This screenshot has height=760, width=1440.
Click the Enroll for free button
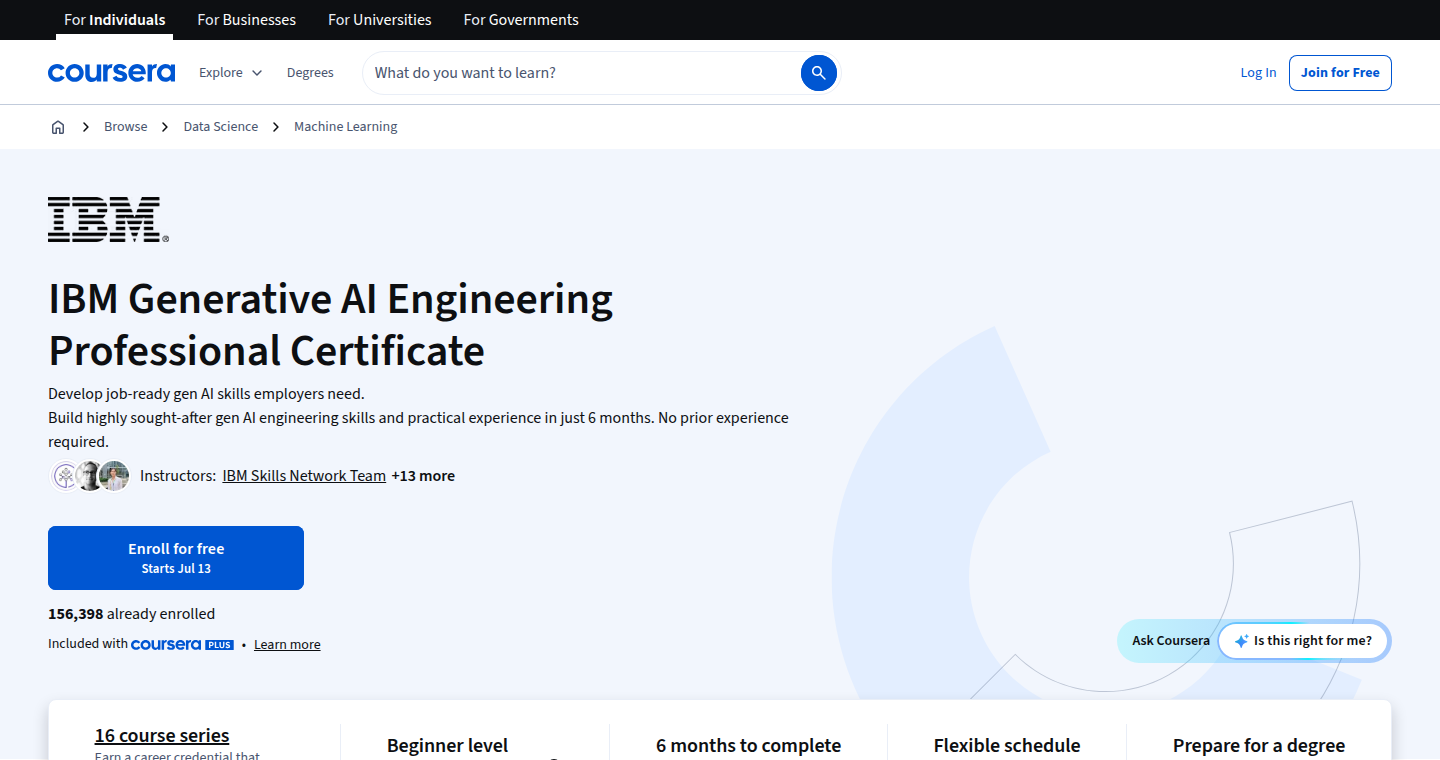(176, 558)
